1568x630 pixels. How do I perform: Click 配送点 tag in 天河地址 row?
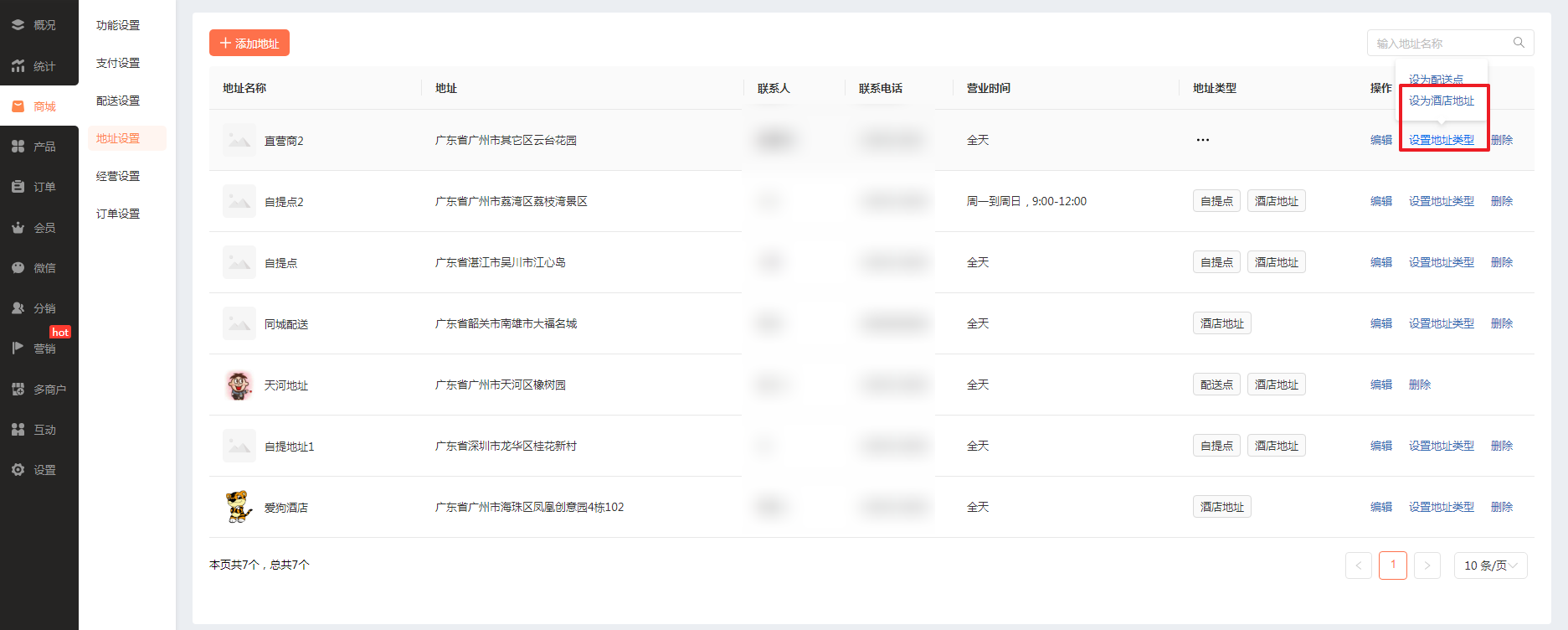[x=1216, y=385]
